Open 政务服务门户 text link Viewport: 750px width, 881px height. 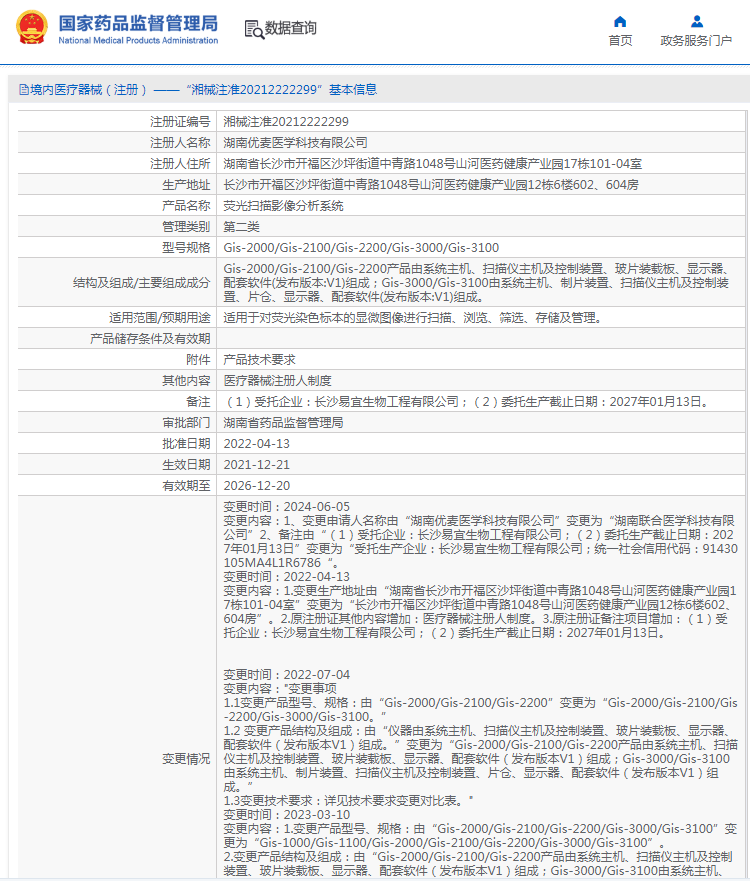click(696, 40)
